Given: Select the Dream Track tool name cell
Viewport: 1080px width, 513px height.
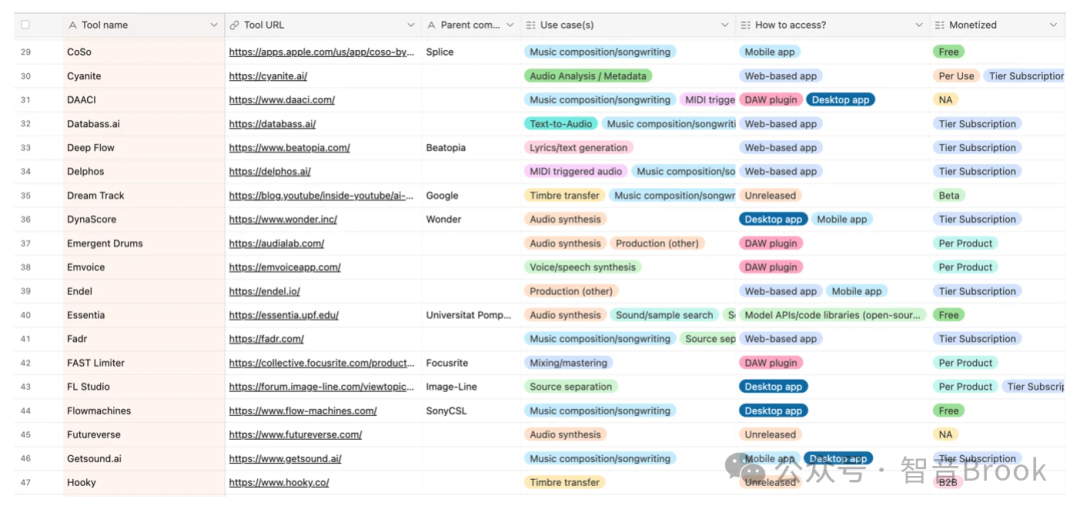Looking at the screenshot, I should [x=144, y=196].
